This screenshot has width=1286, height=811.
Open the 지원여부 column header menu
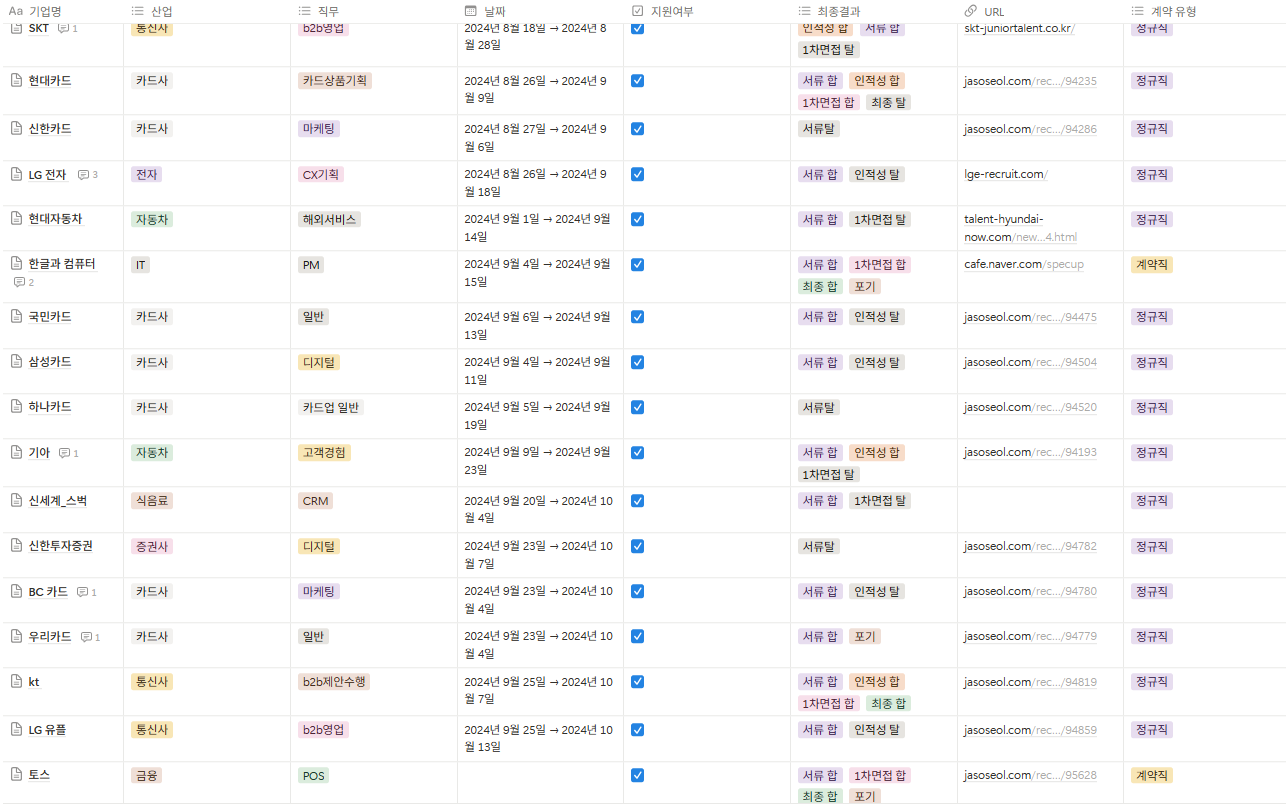click(x=707, y=11)
